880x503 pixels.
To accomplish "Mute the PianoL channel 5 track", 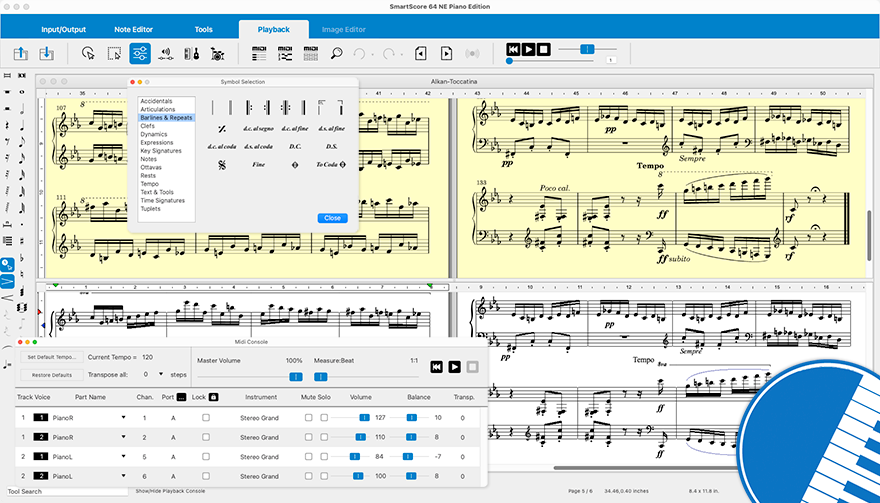I will click(308, 456).
